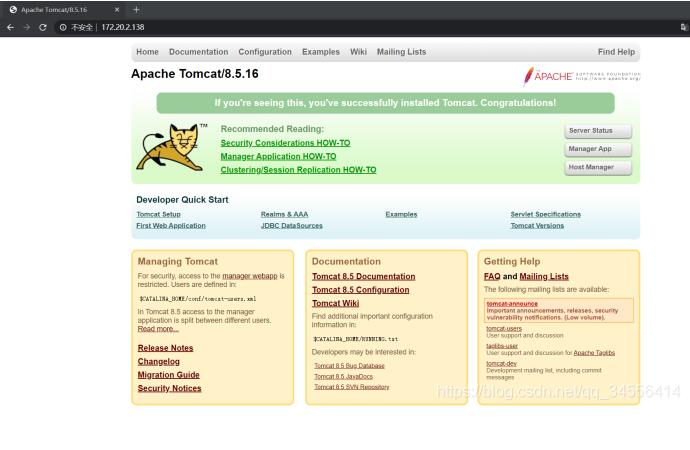Open the Security Notices link
690x450 pixels.
(x=169, y=388)
